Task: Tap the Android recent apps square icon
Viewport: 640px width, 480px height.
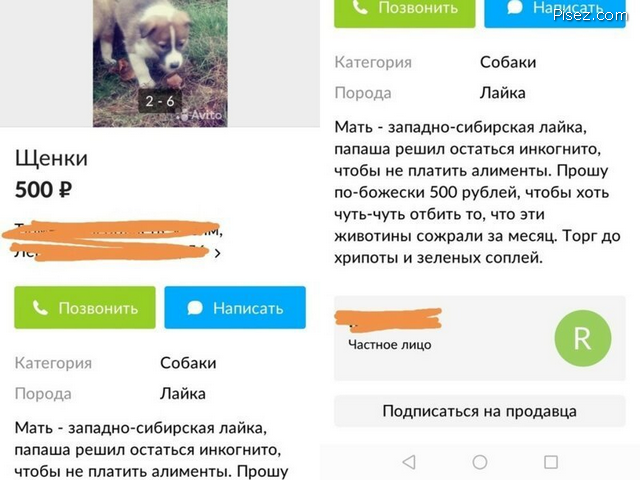Action: coord(551,462)
